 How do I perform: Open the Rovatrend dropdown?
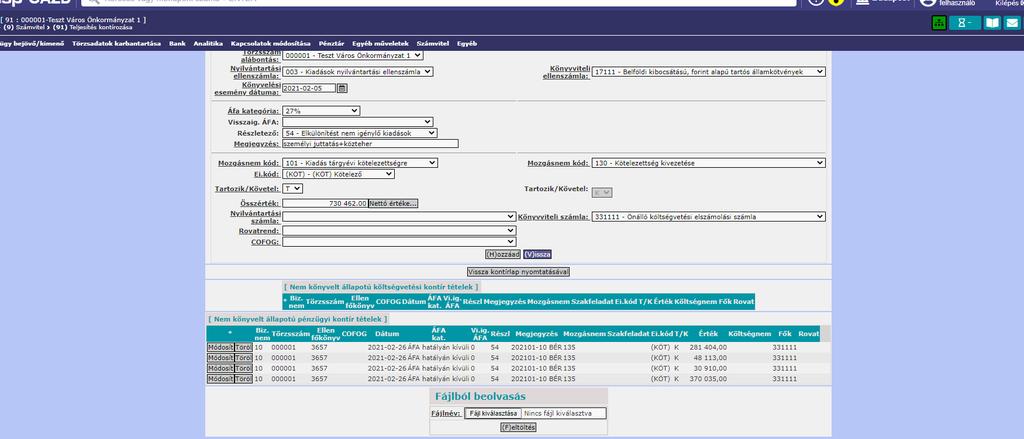(399, 231)
